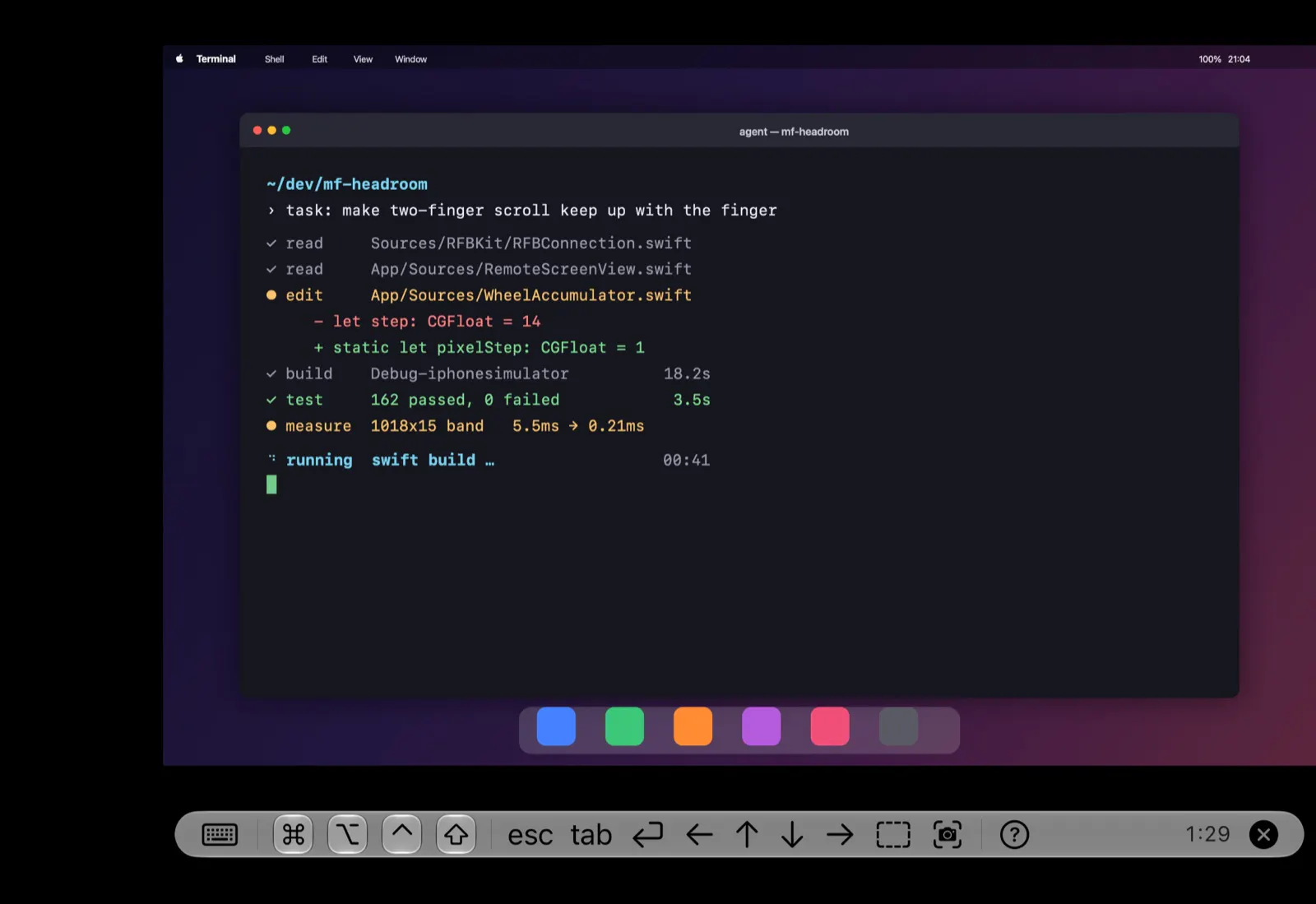
Task: Open help with the question mark icon
Action: click(x=1014, y=835)
